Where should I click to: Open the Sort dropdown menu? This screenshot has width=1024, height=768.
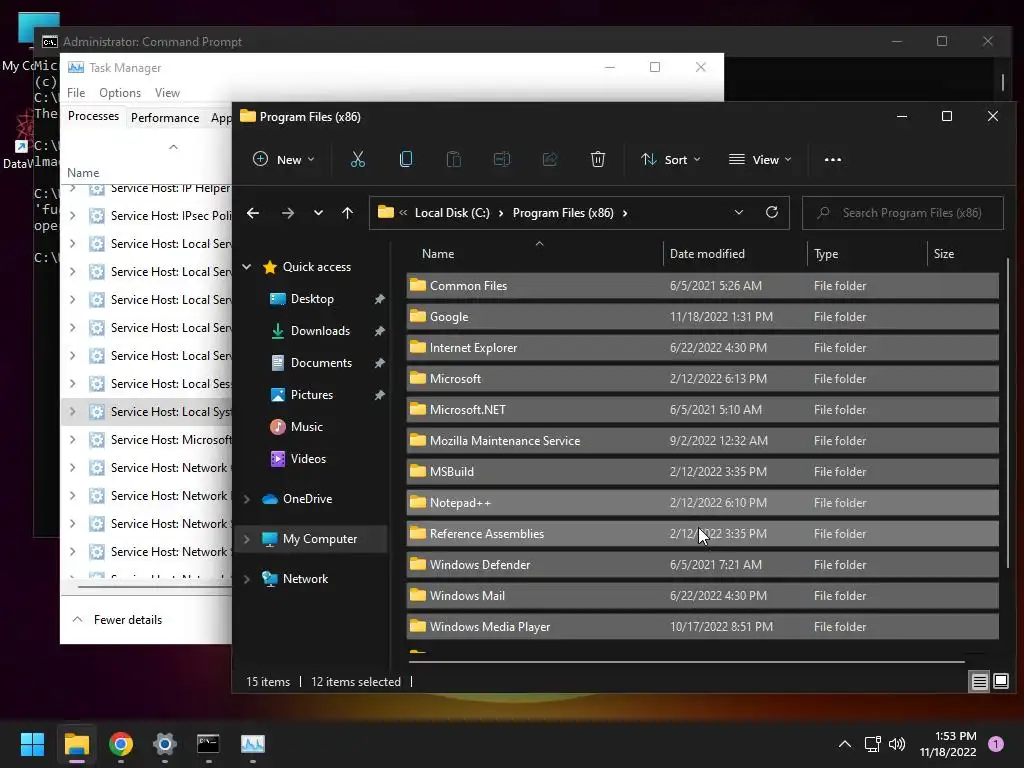[x=671, y=159]
